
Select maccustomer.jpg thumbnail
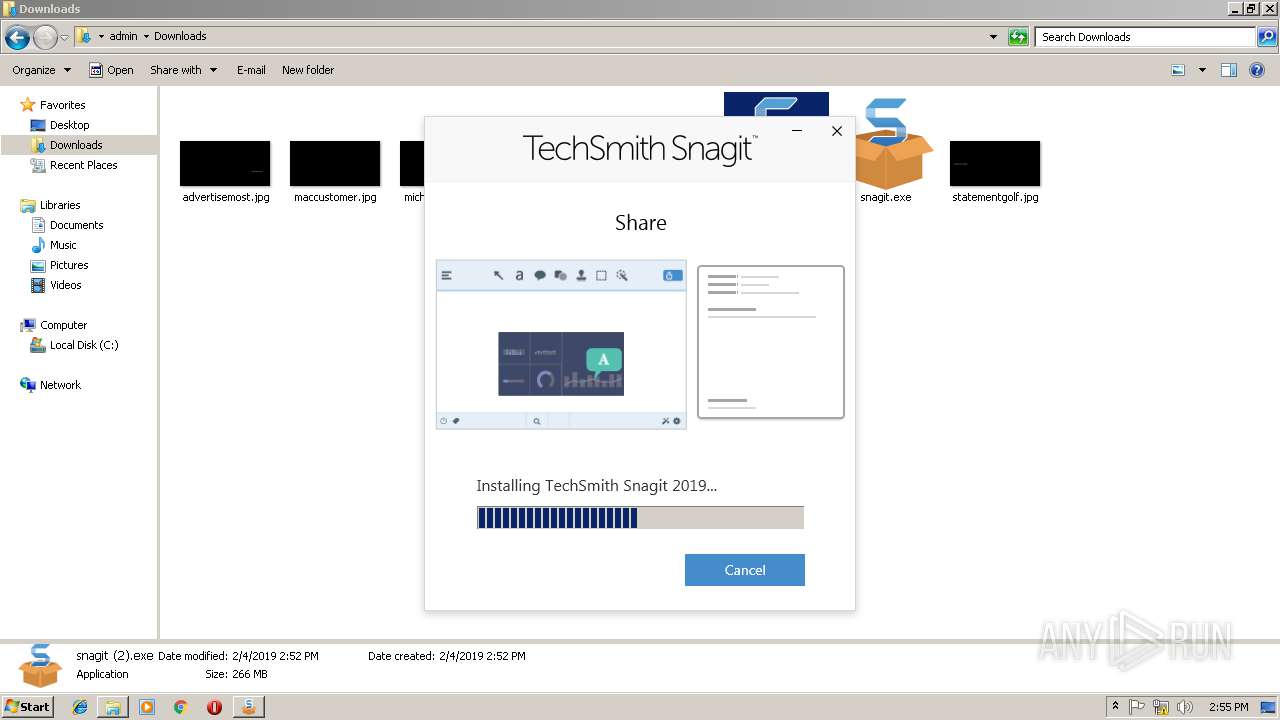coord(335,164)
